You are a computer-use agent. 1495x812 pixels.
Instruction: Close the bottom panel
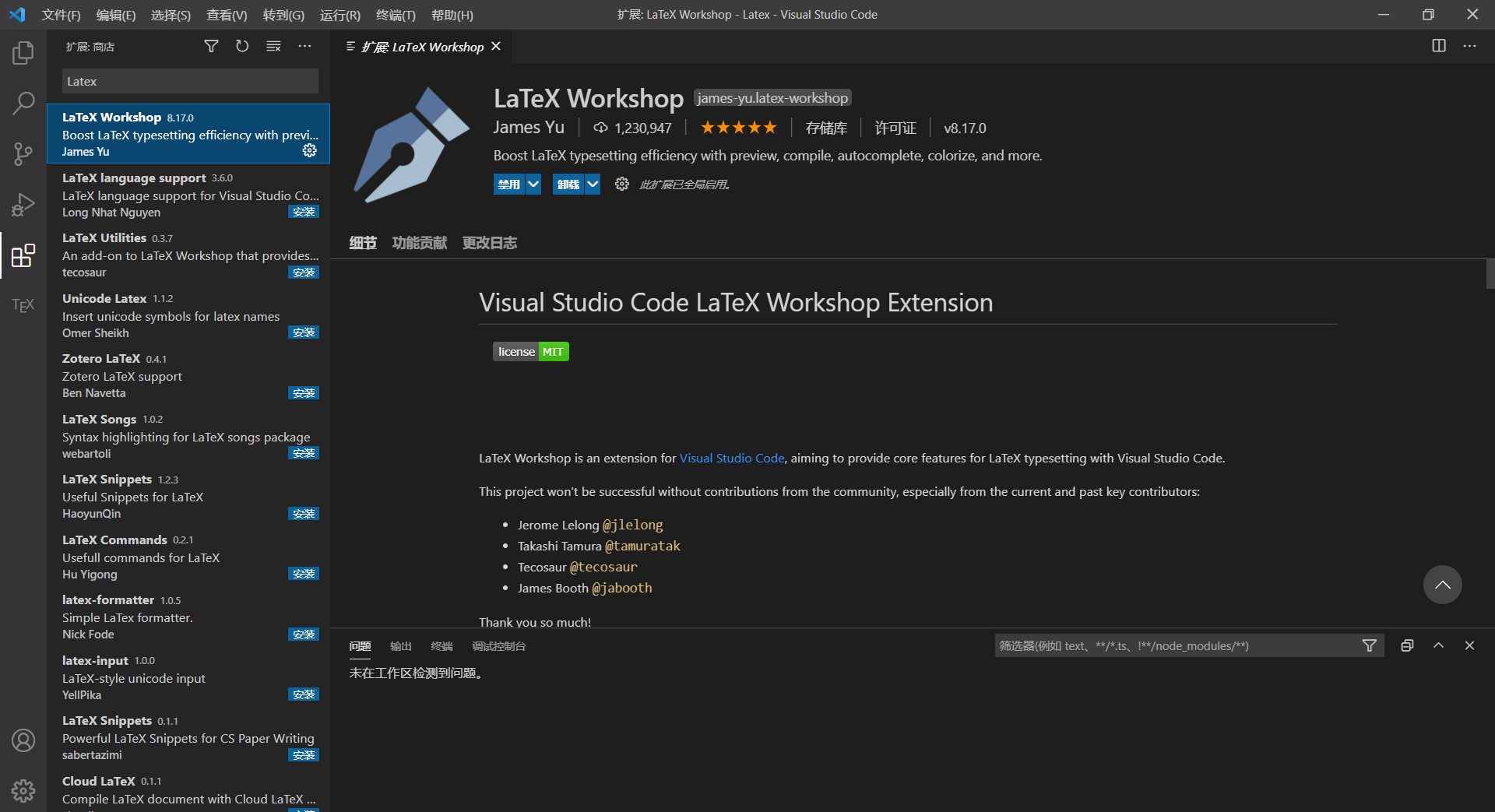1469,645
